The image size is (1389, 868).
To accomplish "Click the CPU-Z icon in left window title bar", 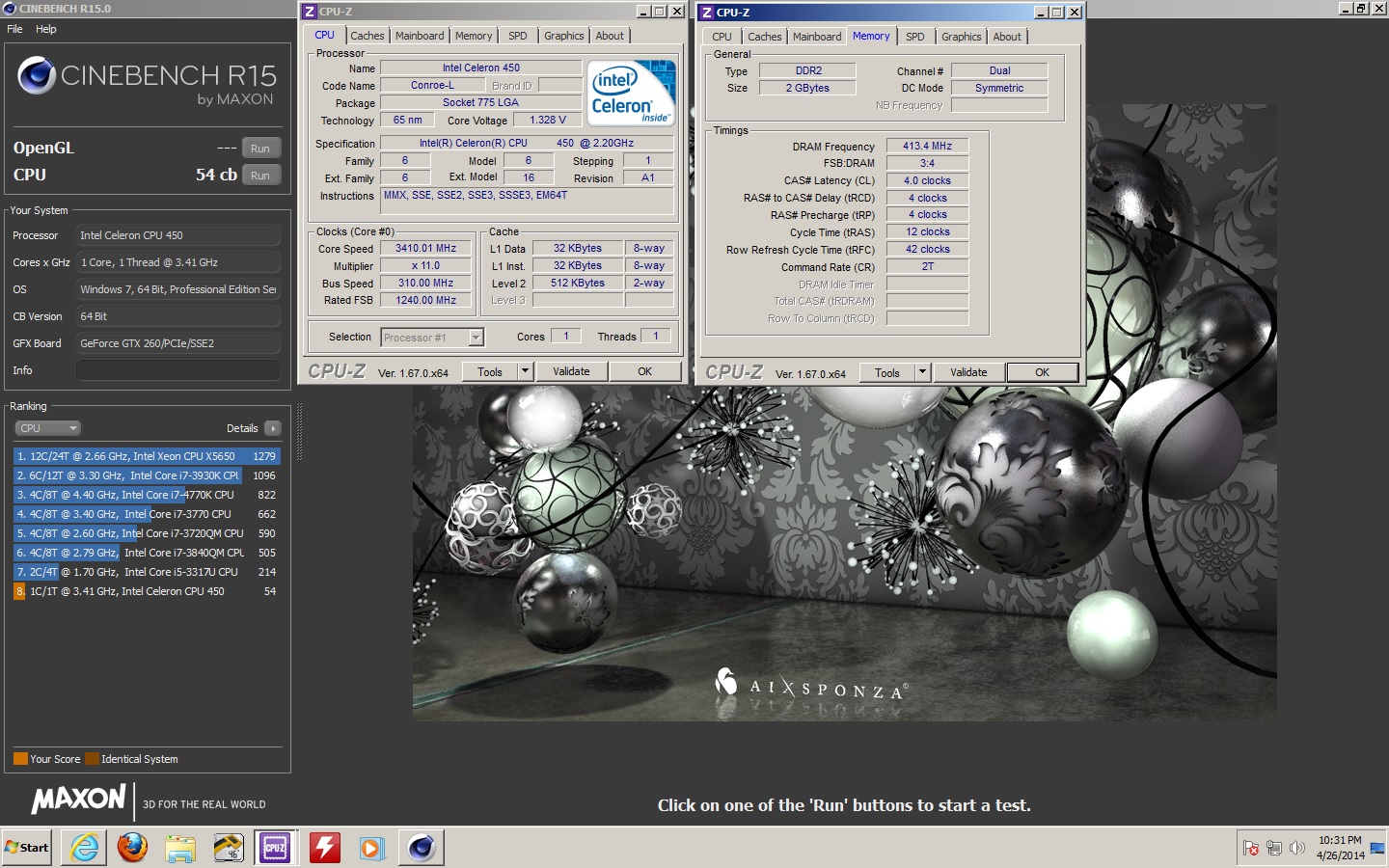I will click(310, 12).
